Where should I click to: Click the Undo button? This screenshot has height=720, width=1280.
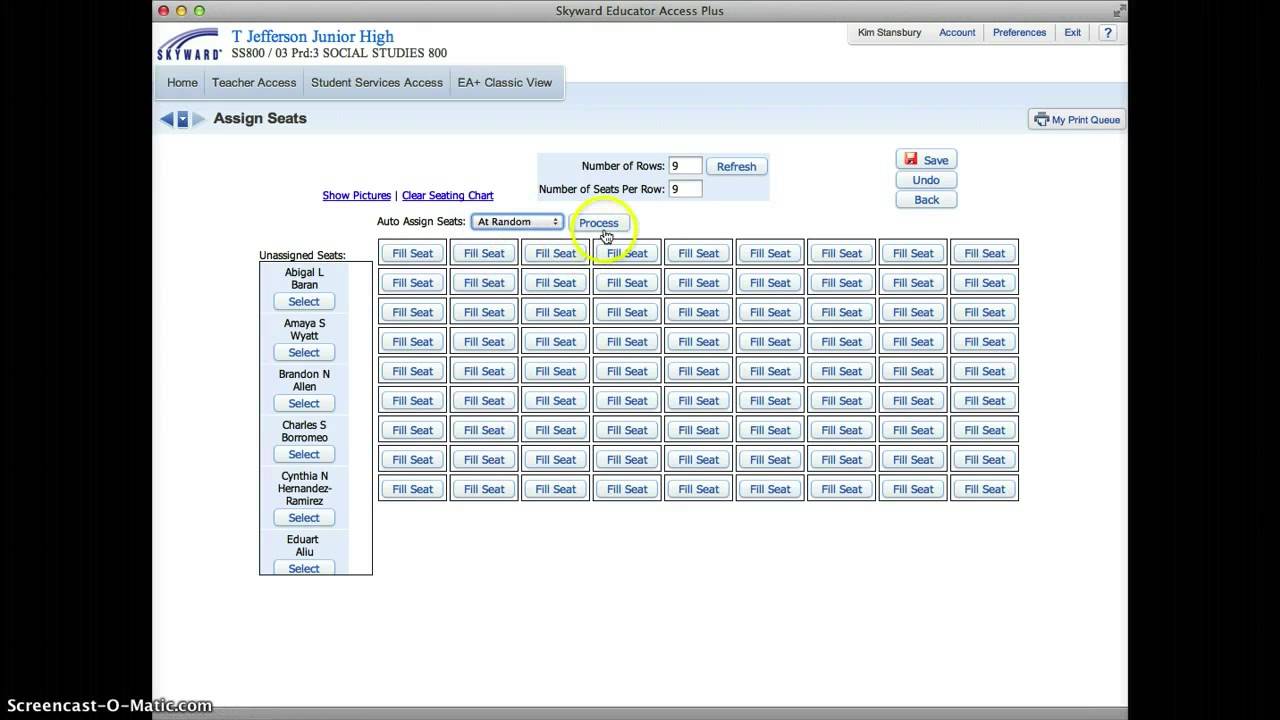926,180
